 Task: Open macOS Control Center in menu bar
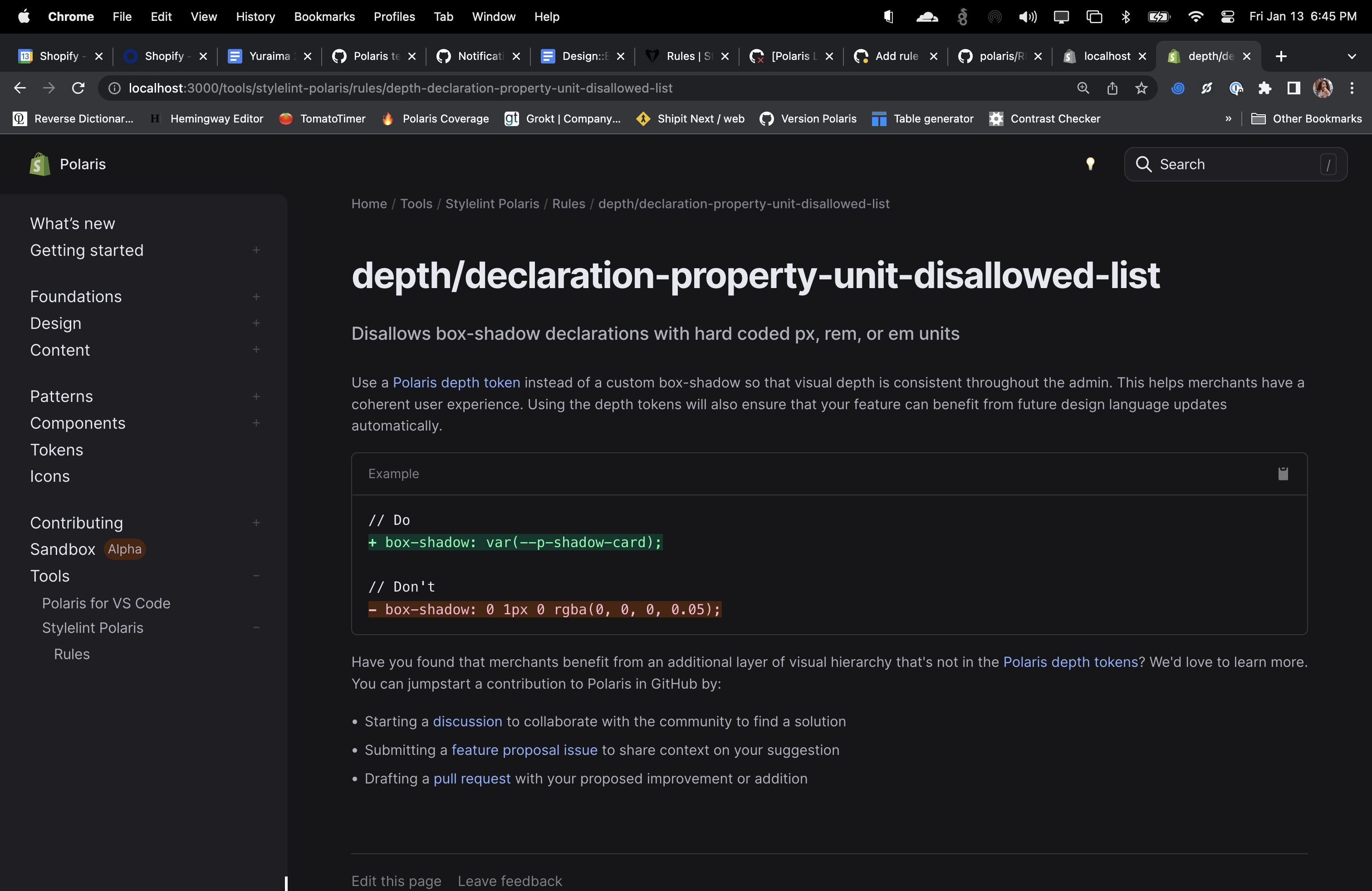click(1227, 17)
